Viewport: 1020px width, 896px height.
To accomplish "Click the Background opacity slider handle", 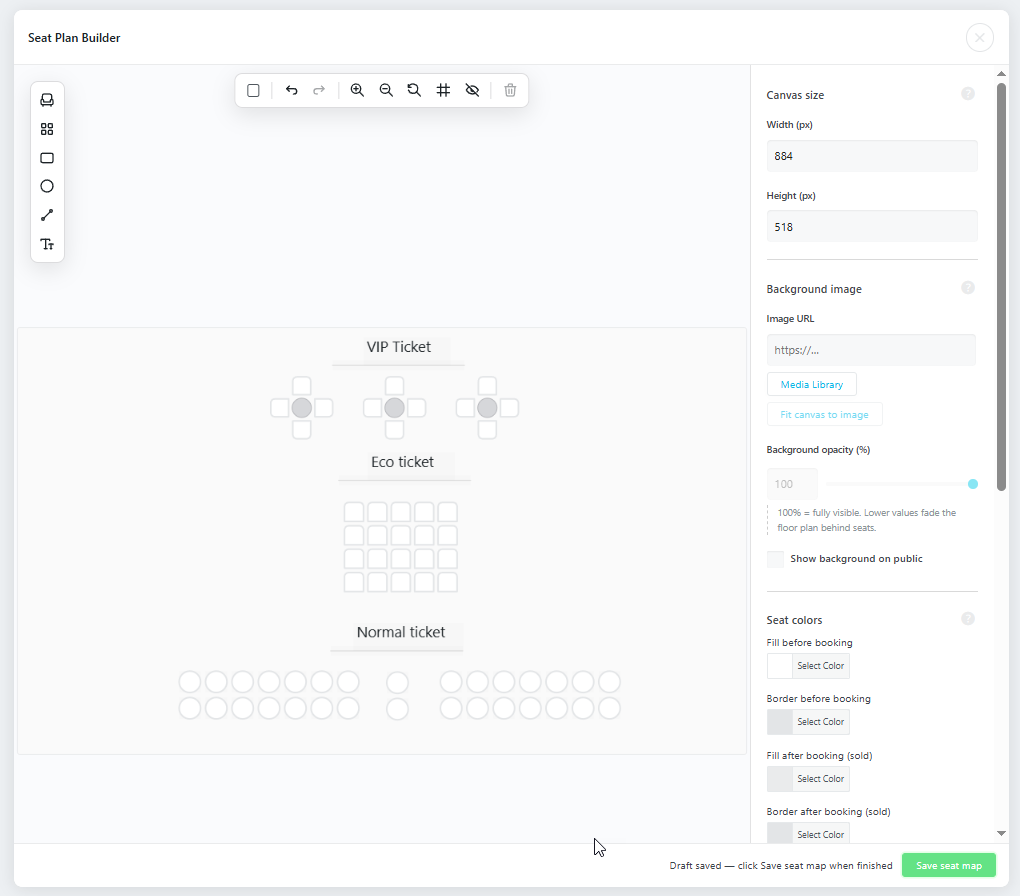I will tap(973, 484).
